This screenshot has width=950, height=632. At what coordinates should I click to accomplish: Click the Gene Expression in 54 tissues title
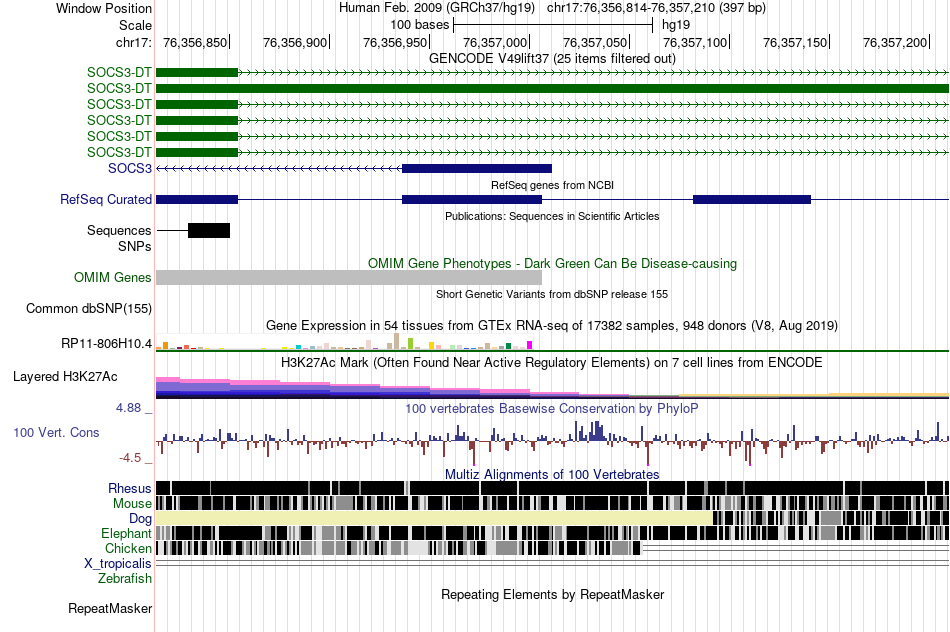point(552,326)
